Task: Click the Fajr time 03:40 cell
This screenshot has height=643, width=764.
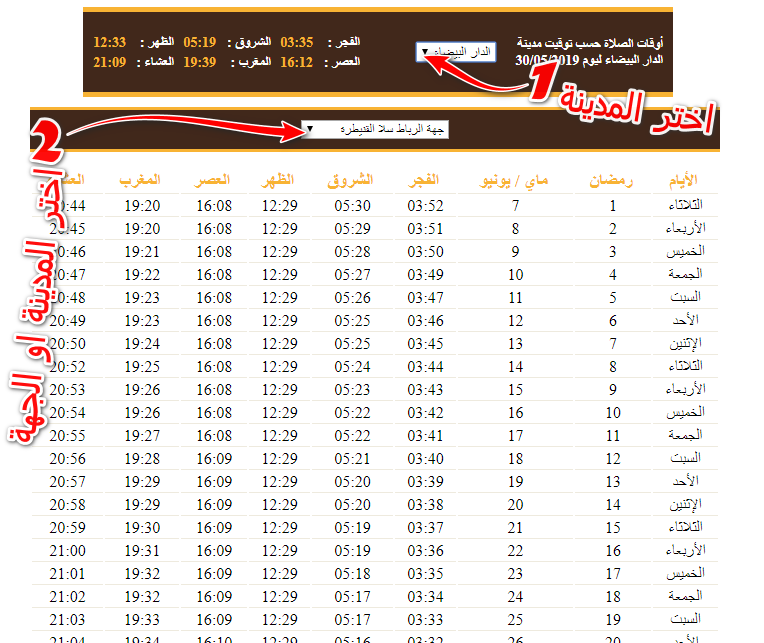Action: [425, 458]
